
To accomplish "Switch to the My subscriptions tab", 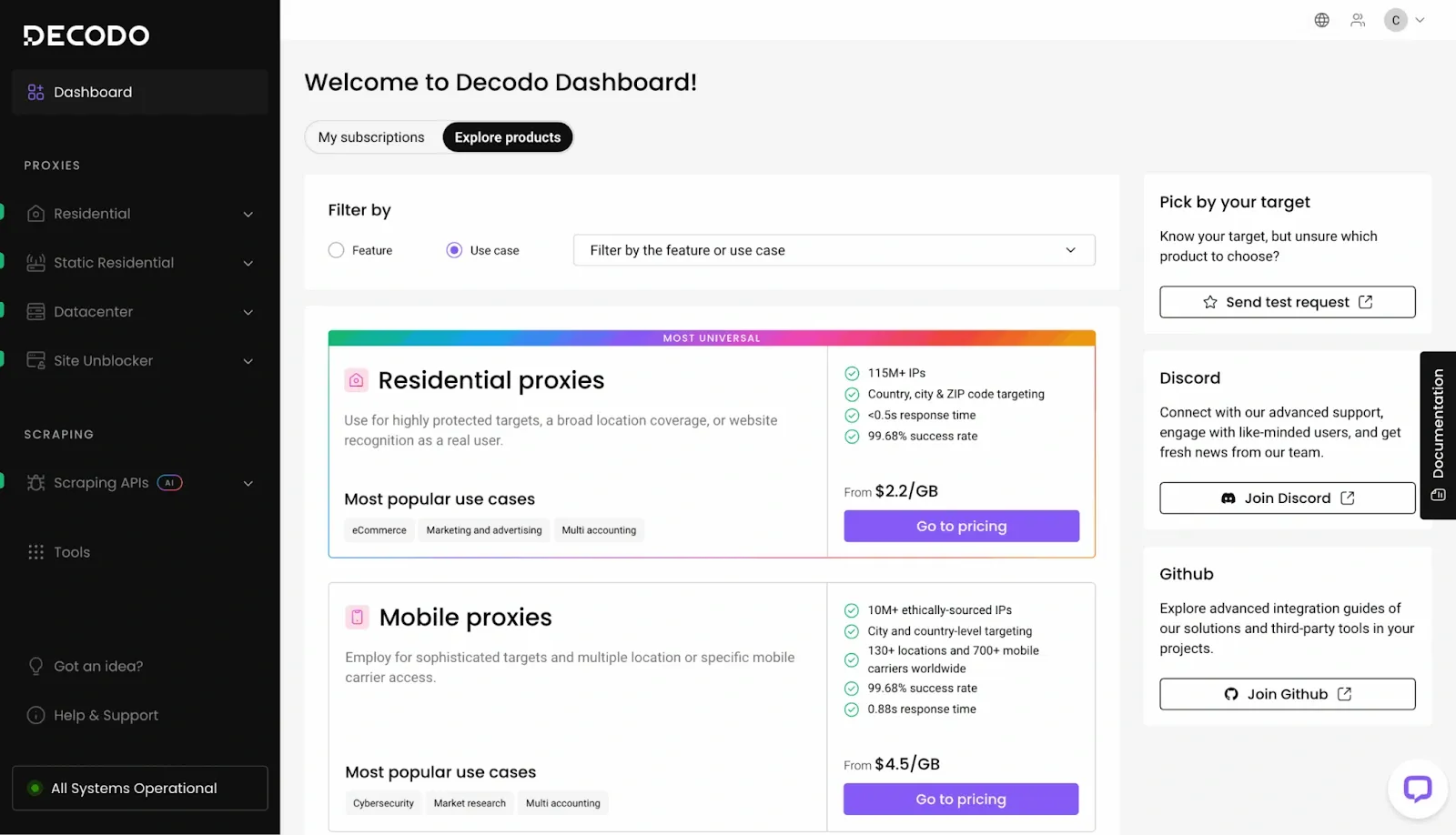I will (371, 137).
